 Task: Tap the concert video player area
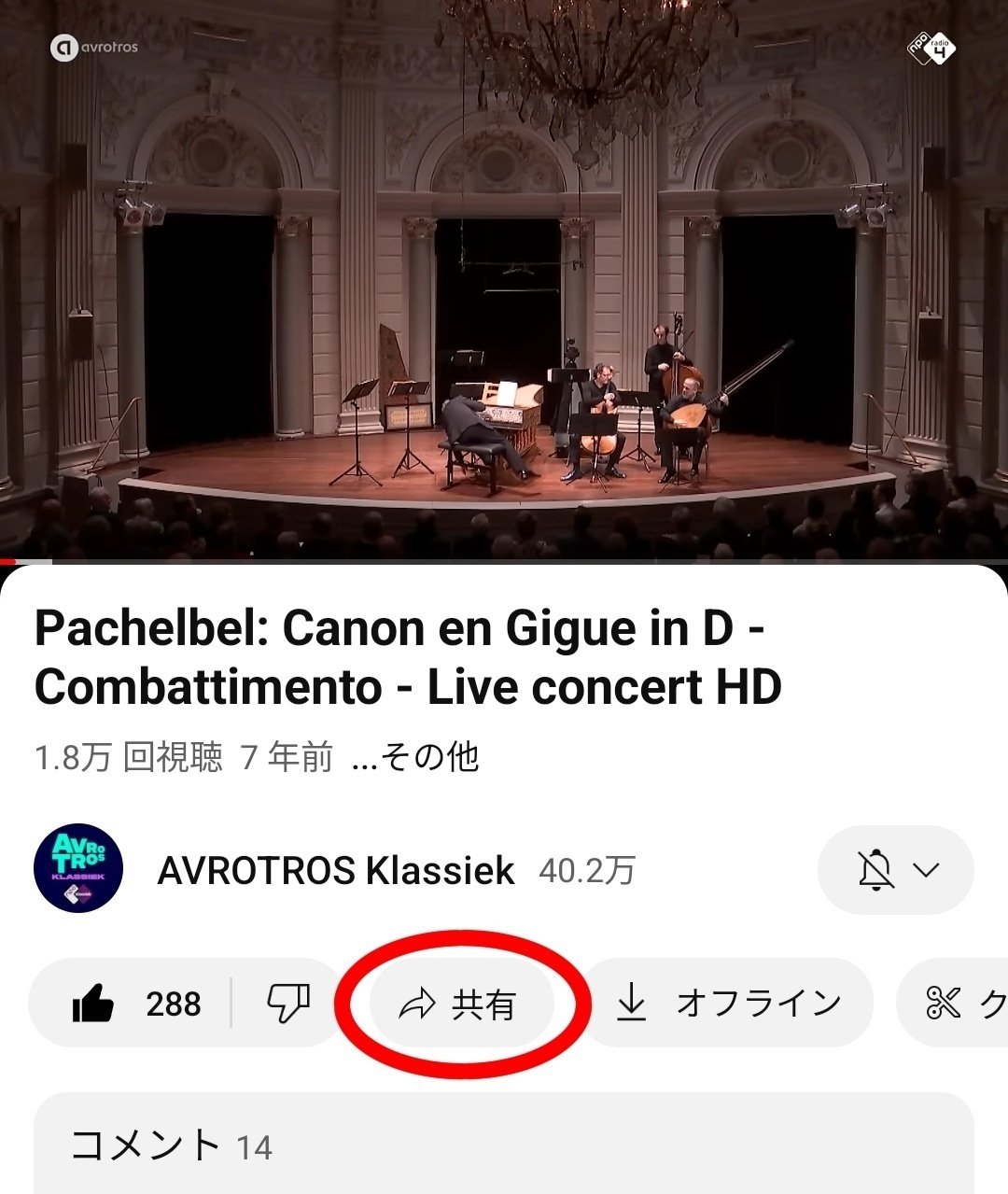point(504,279)
